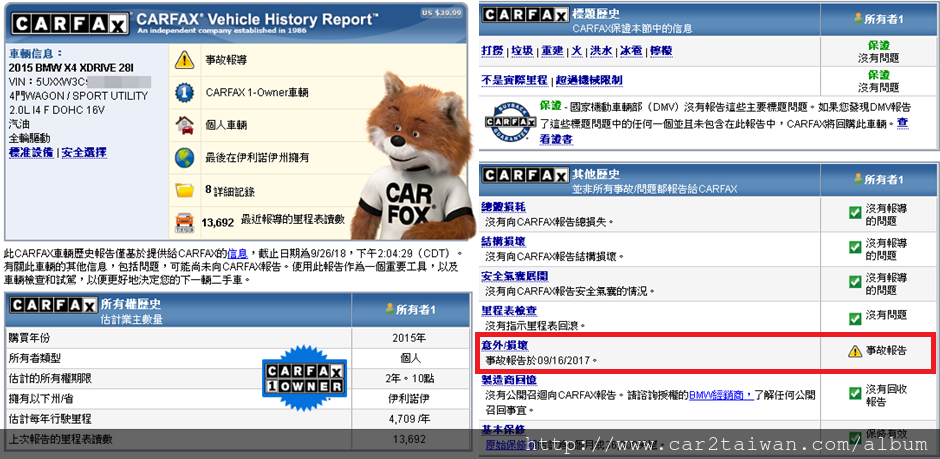Viewport: 940px width, 459px height.
Task: Click the CARFAX logo in report header
Action: [x=70, y=23]
